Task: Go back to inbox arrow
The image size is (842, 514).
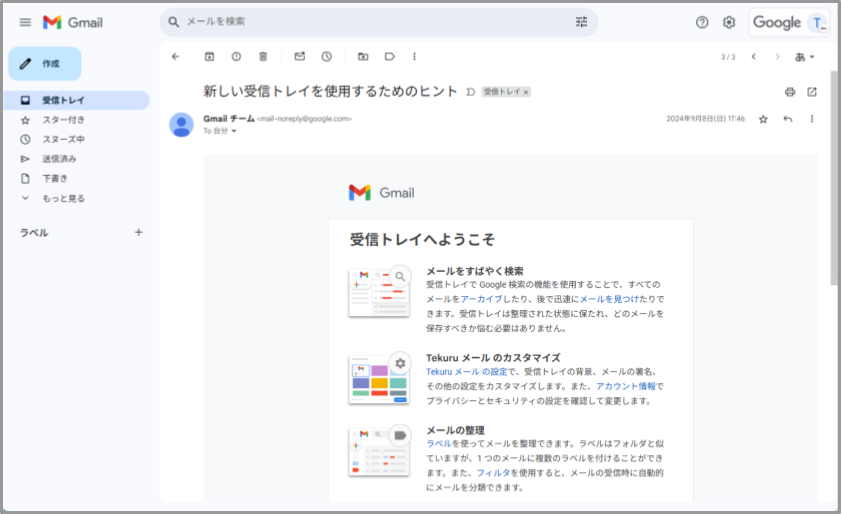Action: (x=176, y=56)
